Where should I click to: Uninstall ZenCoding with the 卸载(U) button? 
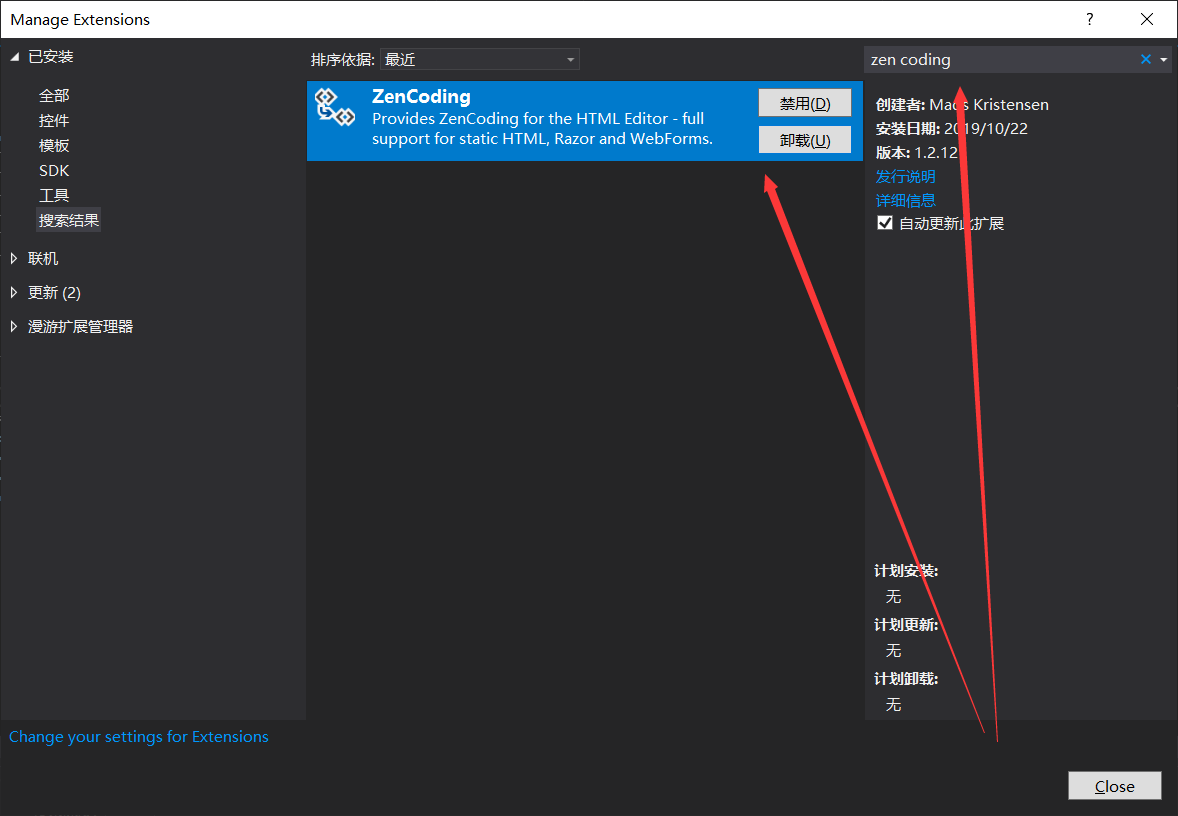click(x=805, y=140)
